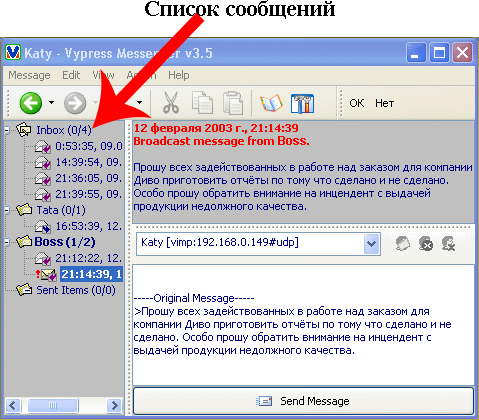Select the 21:39:55 inbox message
Image resolution: width=479 pixels, height=420 pixels.
[x=89, y=194]
